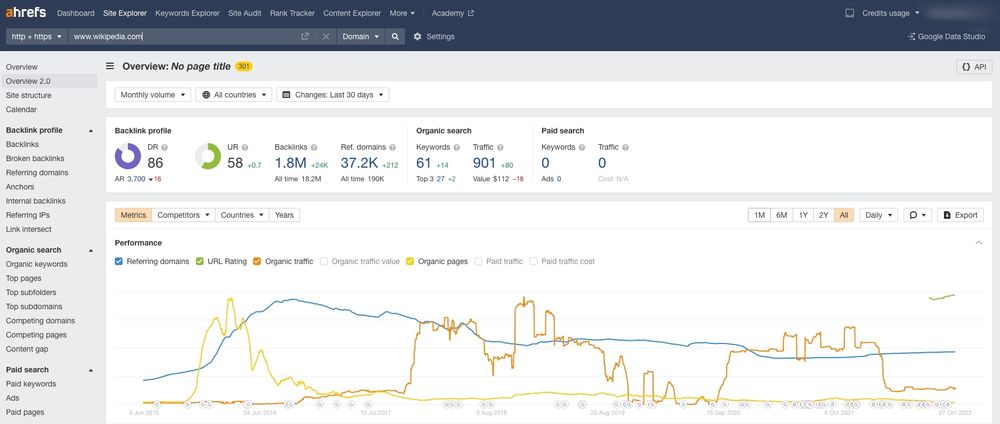Viewport: 1000px width, 424px height.
Task: Open Keywords Explorer
Action: coord(188,13)
